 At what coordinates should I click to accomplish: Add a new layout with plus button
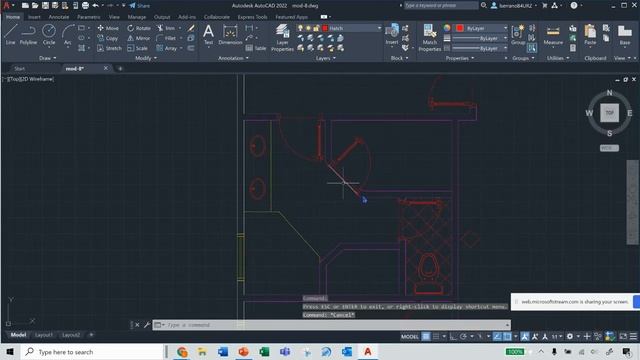tap(91, 335)
